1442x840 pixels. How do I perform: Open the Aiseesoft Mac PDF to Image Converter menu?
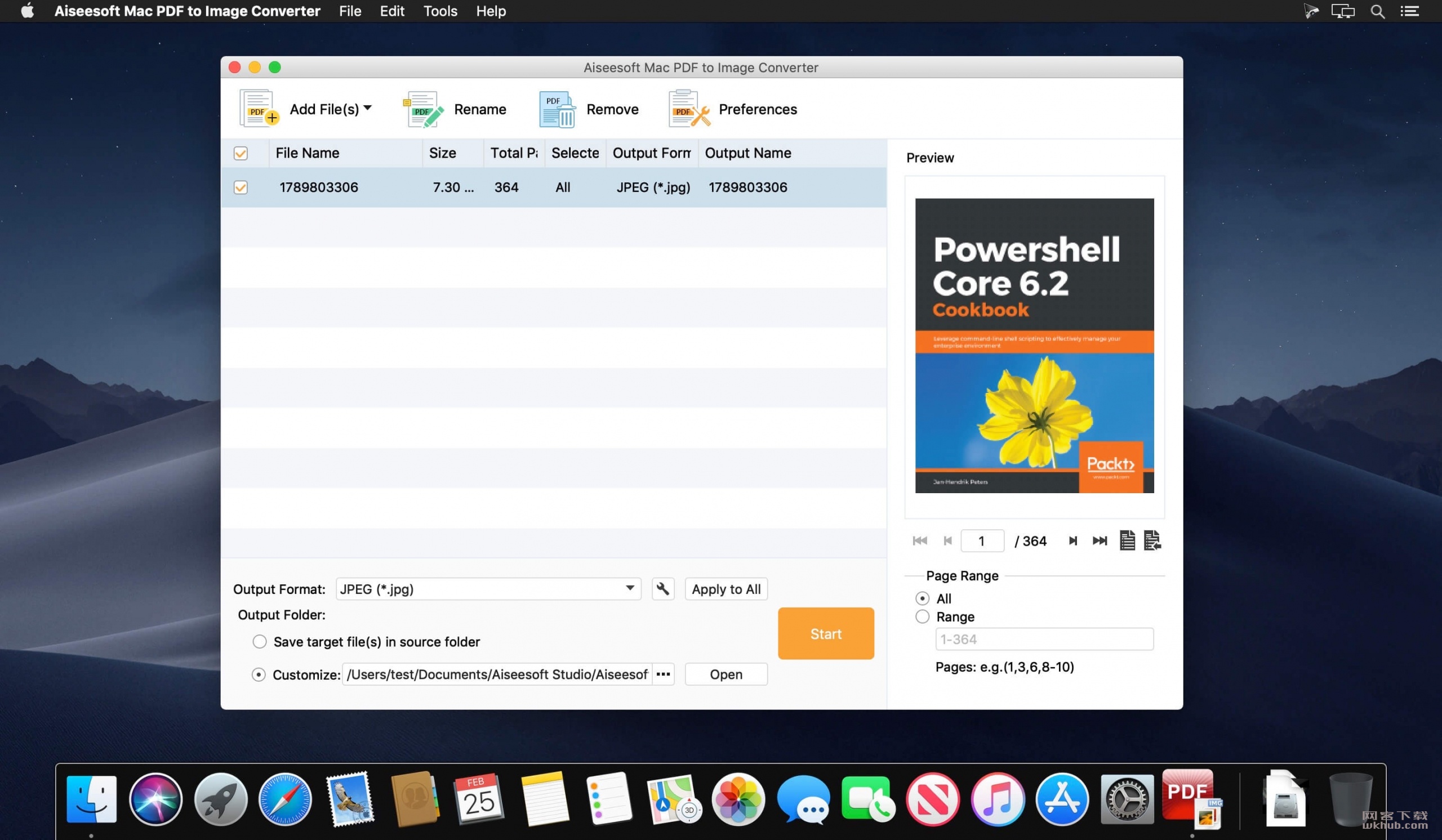tap(187, 11)
